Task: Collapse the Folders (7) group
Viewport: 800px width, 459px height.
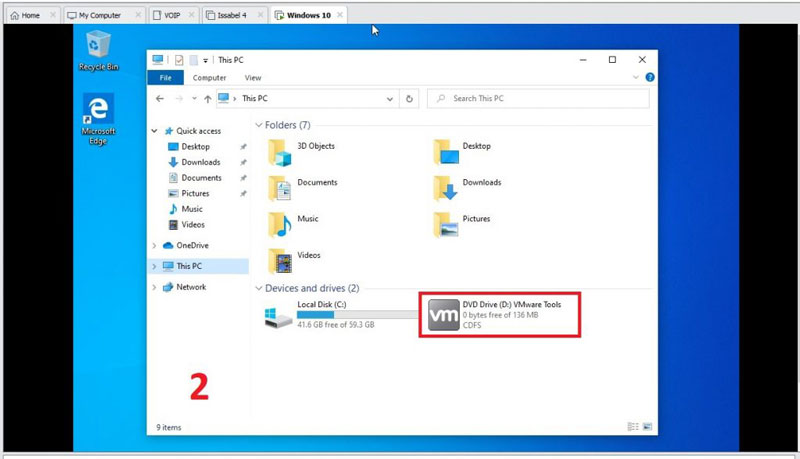Action: (259, 125)
